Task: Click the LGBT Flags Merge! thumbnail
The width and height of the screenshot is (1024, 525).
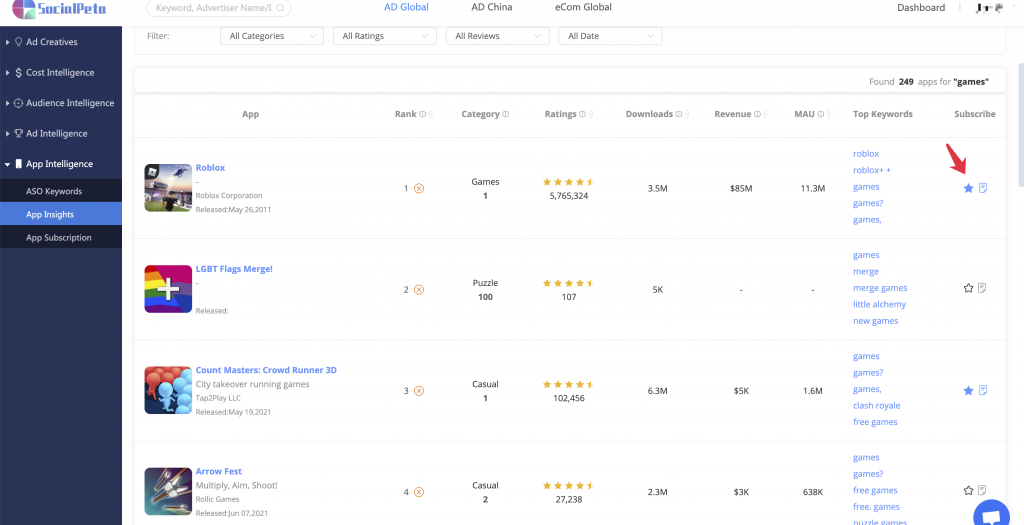Action: 168,289
